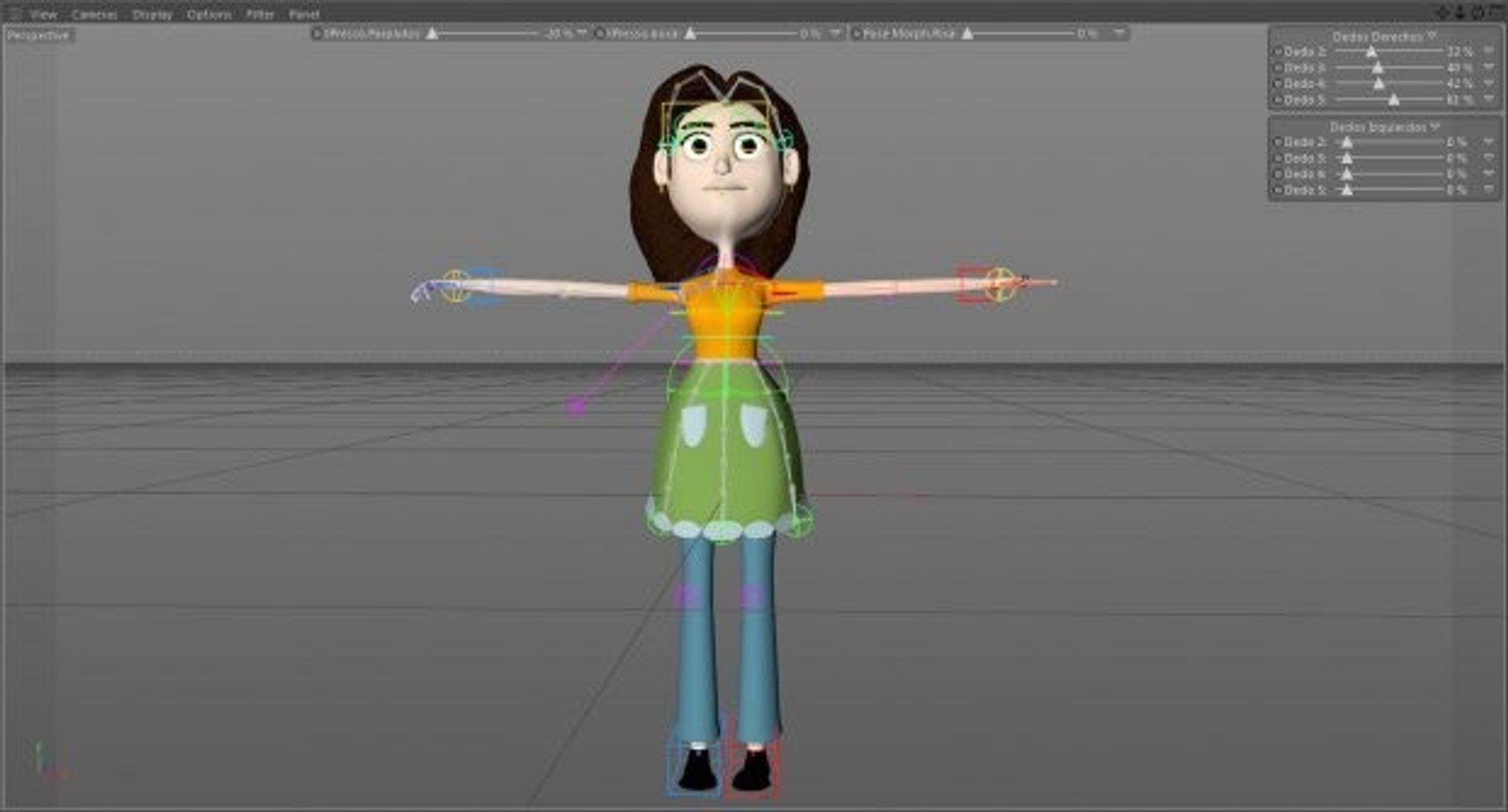The width and height of the screenshot is (1508, 812).
Task: Click the Dedos Derechos Dedo 4 value field
Action: pos(1460,84)
